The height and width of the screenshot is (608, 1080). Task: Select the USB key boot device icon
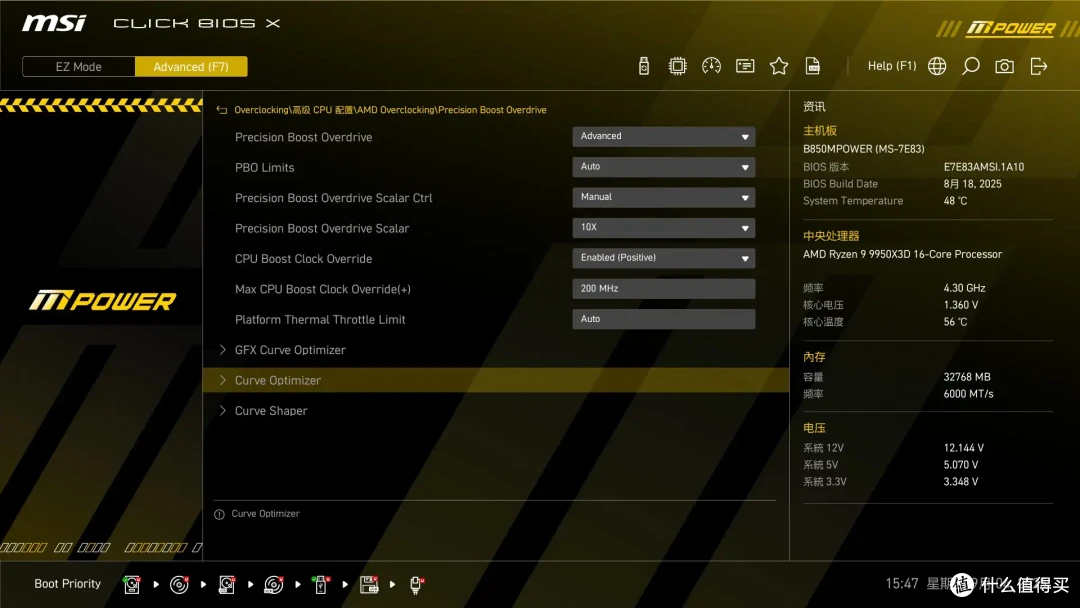(x=321, y=585)
